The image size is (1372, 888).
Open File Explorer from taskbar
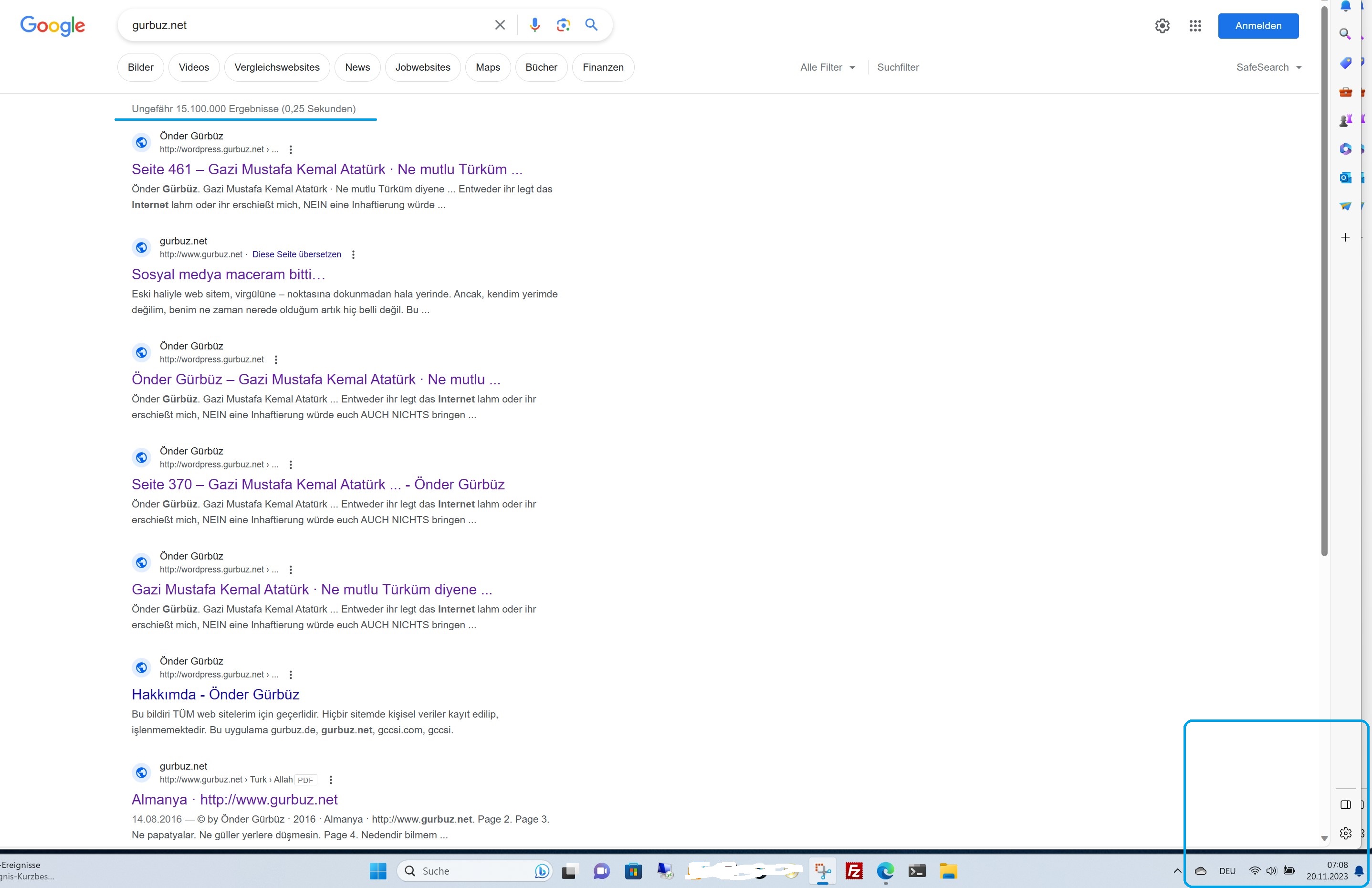tap(948, 871)
